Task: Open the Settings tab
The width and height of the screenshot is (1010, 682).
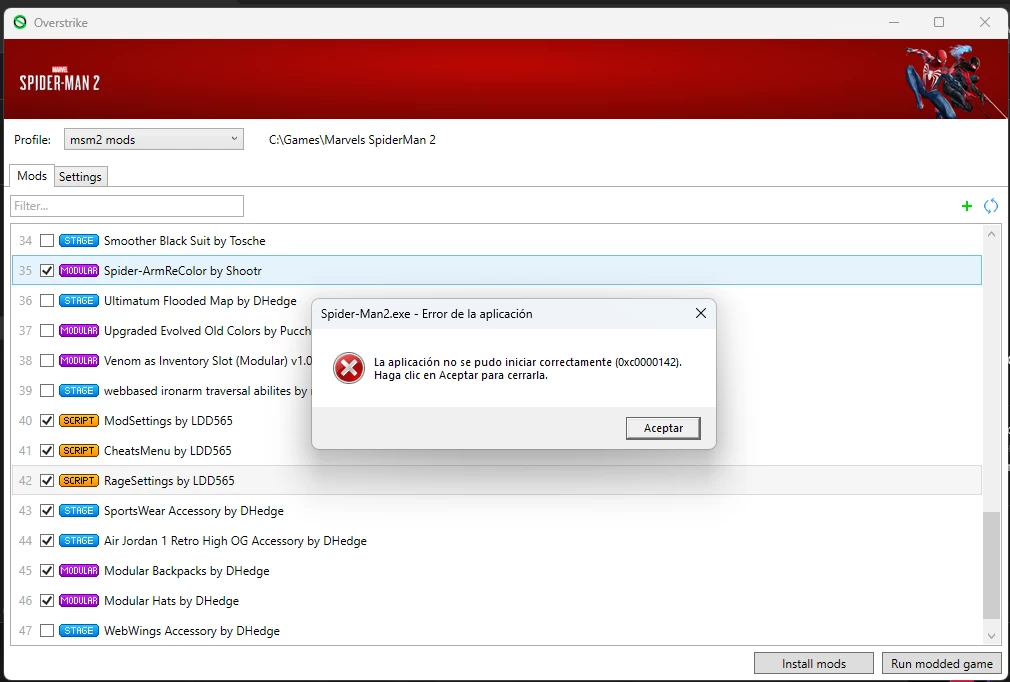Action: (x=81, y=176)
